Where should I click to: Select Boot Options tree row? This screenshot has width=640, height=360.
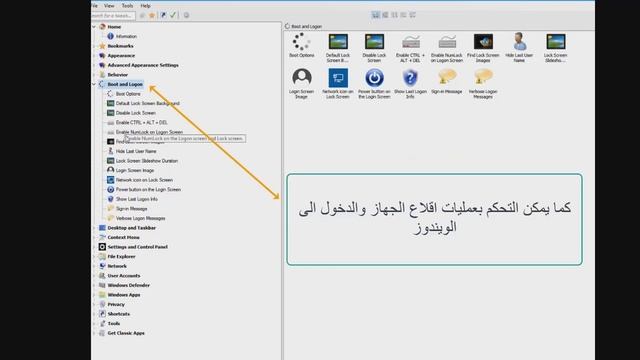pyautogui.click(x=128, y=94)
